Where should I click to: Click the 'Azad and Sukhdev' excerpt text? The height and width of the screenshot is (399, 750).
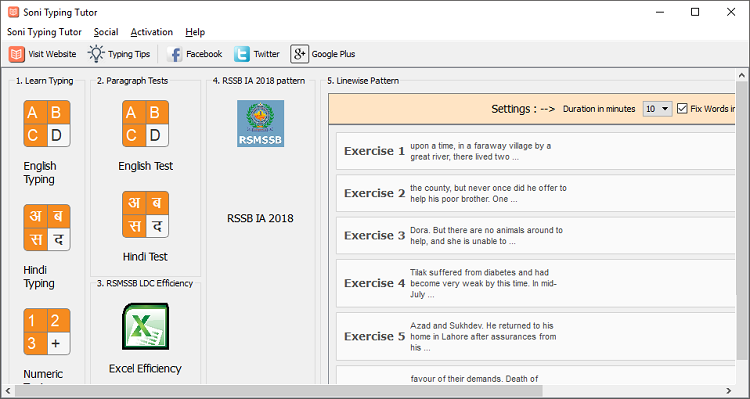tap(483, 336)
